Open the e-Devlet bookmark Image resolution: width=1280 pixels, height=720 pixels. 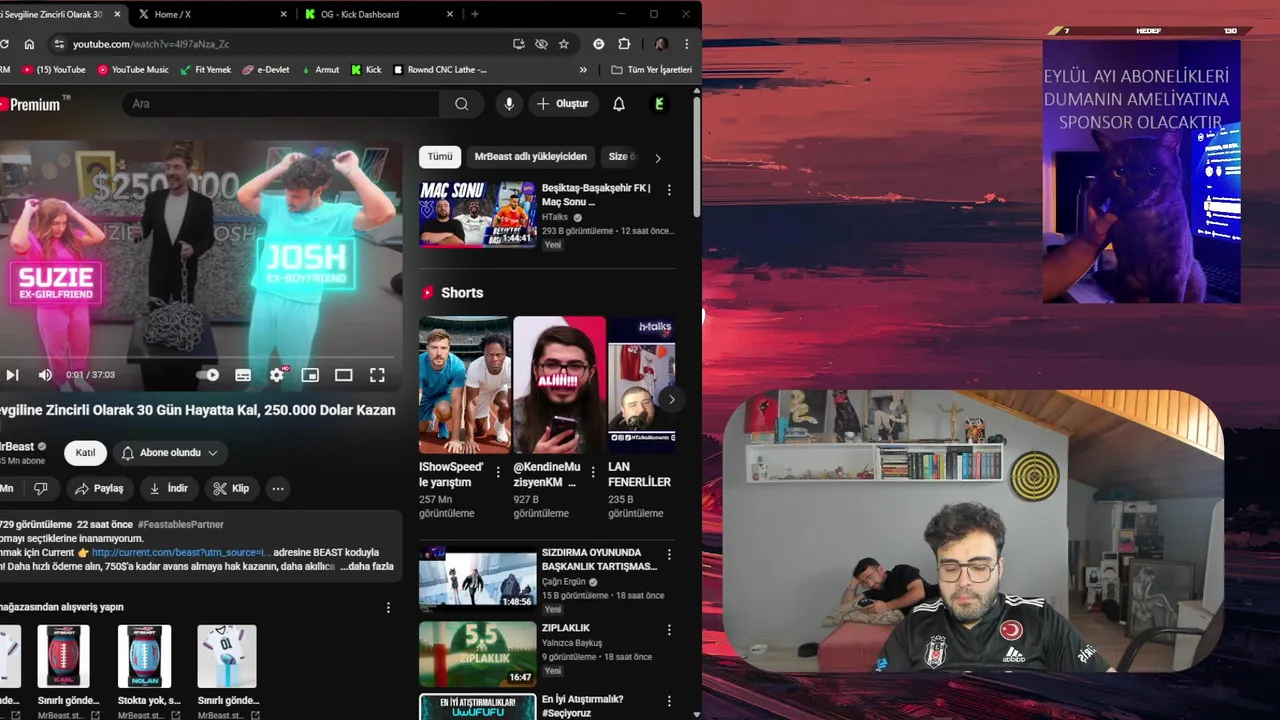(x=266, y=70)
